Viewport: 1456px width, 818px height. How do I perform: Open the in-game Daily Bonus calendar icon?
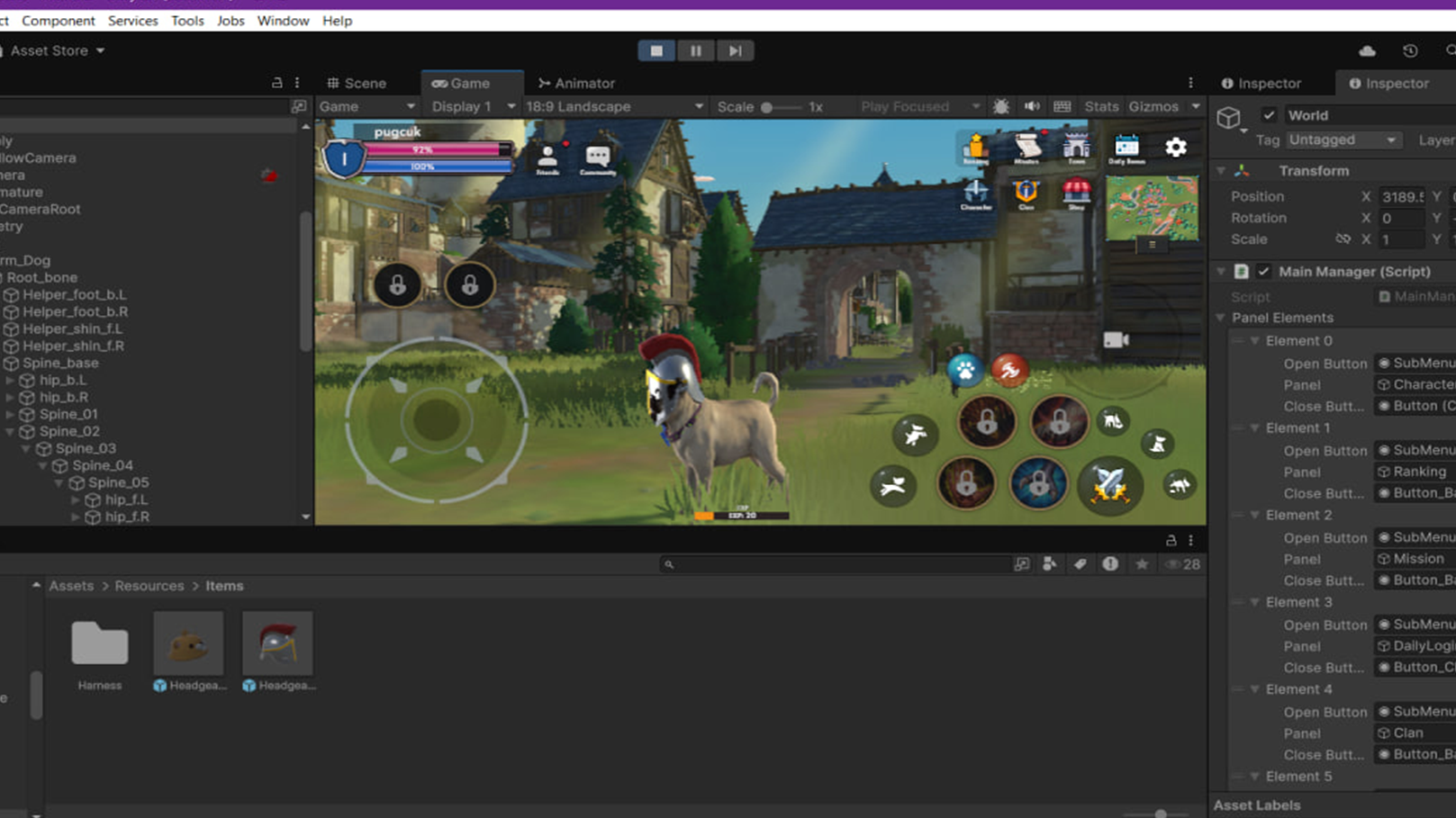tap(1126, 148)
